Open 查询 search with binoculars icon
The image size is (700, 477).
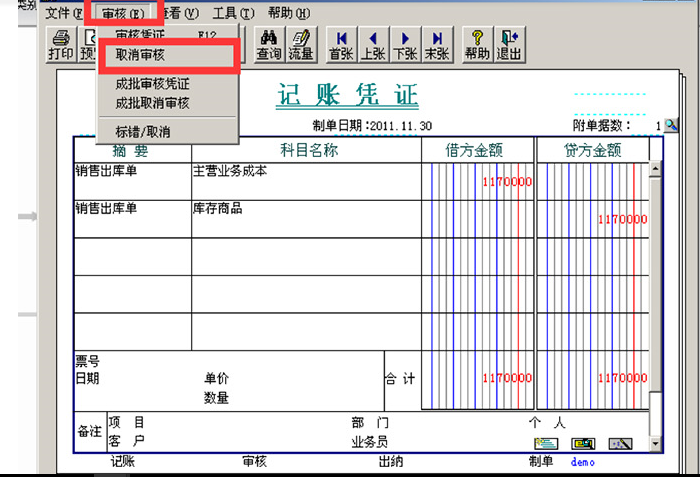[269, 45]
